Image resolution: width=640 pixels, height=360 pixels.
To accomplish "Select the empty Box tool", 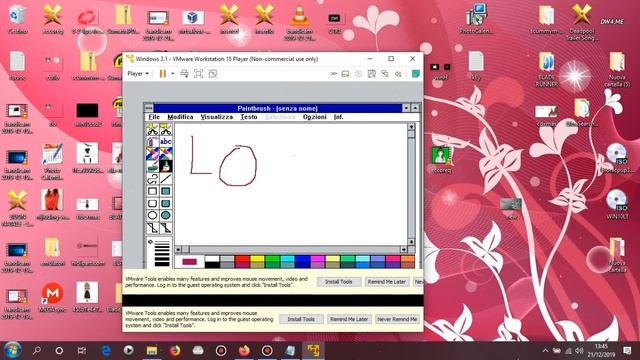I will coord(153,191).
